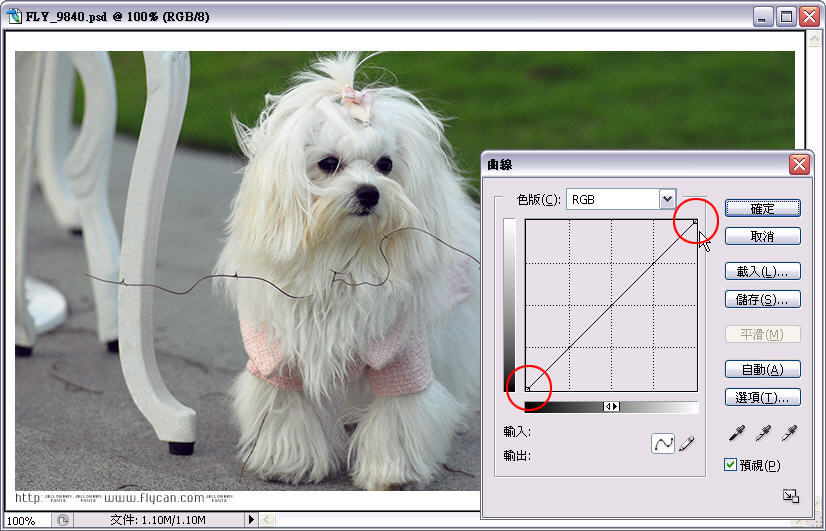Click the Photoshop document icon in title bar

pos(14,16)
